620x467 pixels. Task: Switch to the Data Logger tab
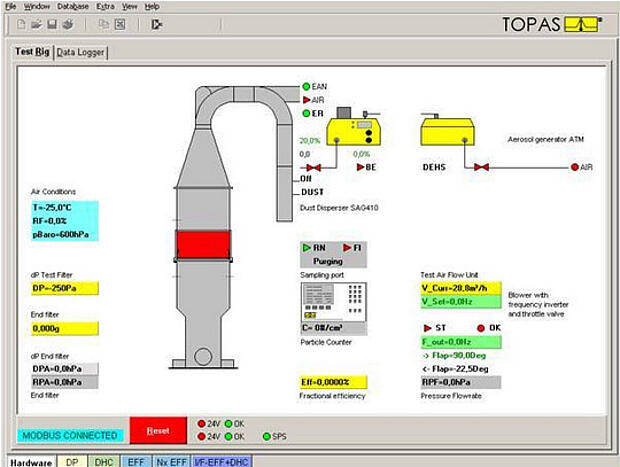(x=80, y=52)
